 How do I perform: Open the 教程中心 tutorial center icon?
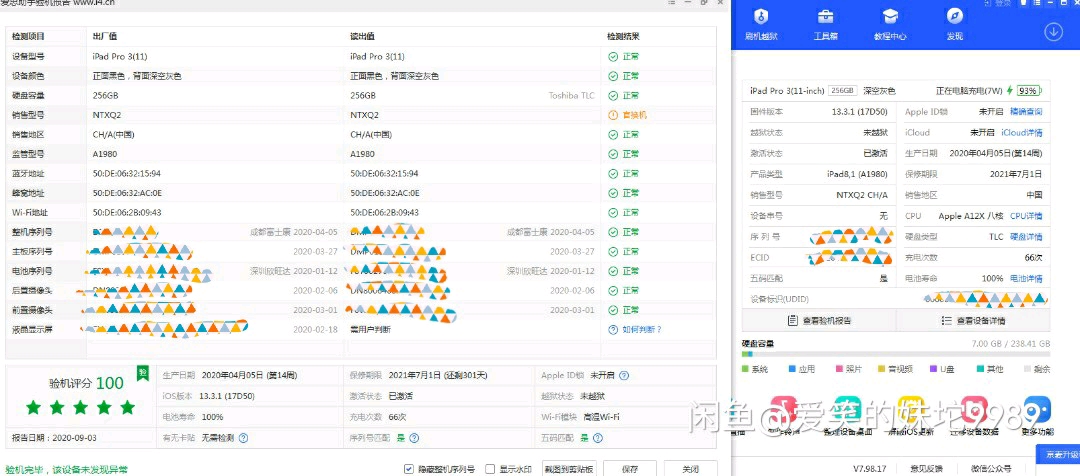pyautogui.click(x=891, y=17)
